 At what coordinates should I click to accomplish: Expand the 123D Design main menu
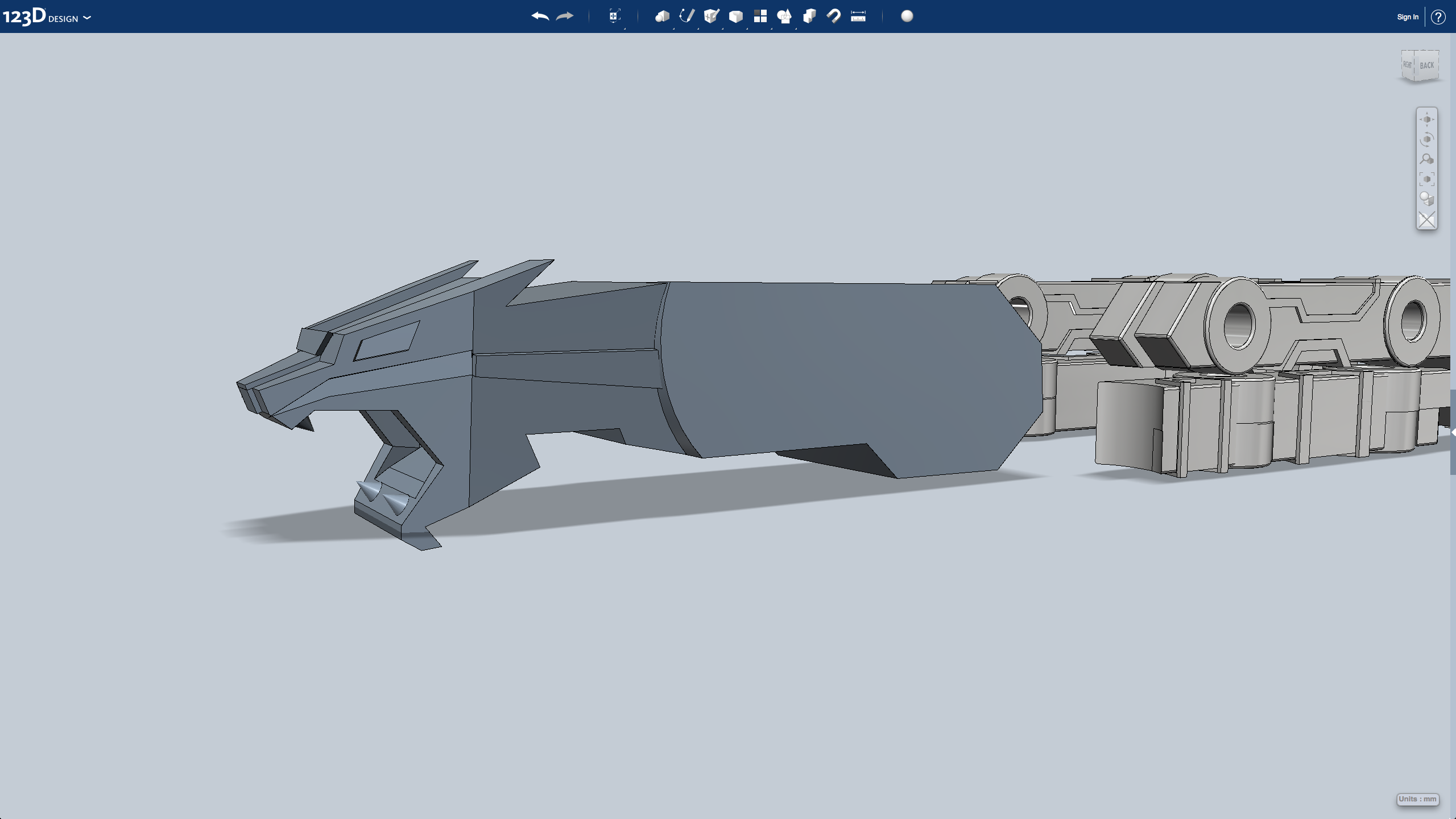[x=86, y=18]
